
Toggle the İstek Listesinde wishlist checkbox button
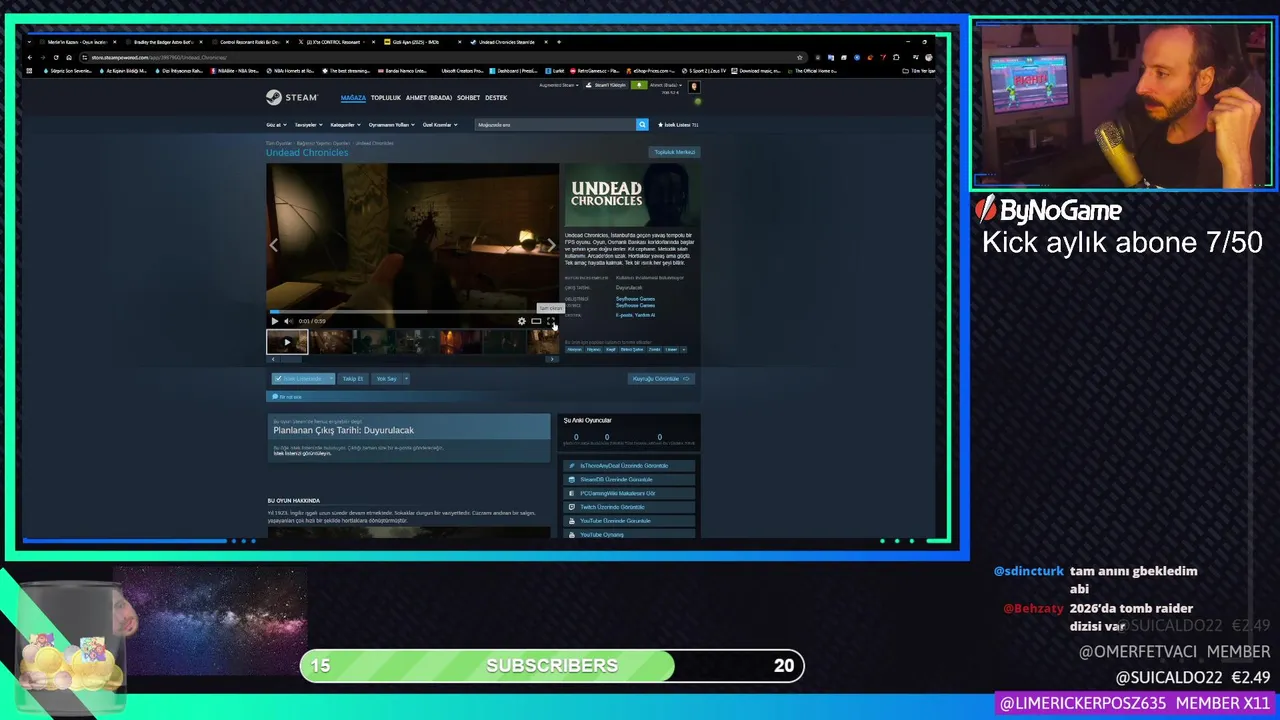point(299,379)
